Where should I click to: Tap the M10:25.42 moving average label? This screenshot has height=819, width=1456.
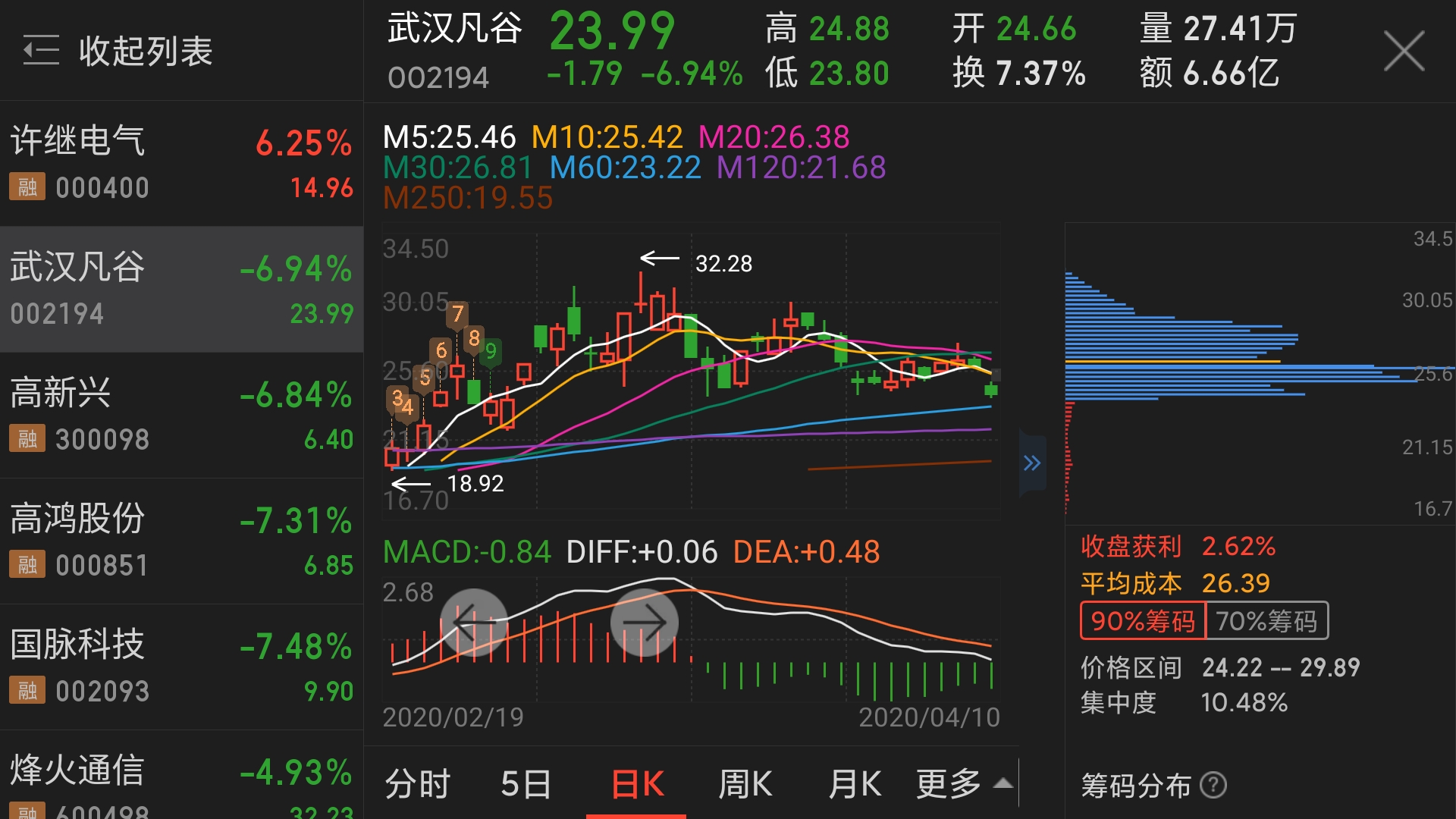coord(607,137)
